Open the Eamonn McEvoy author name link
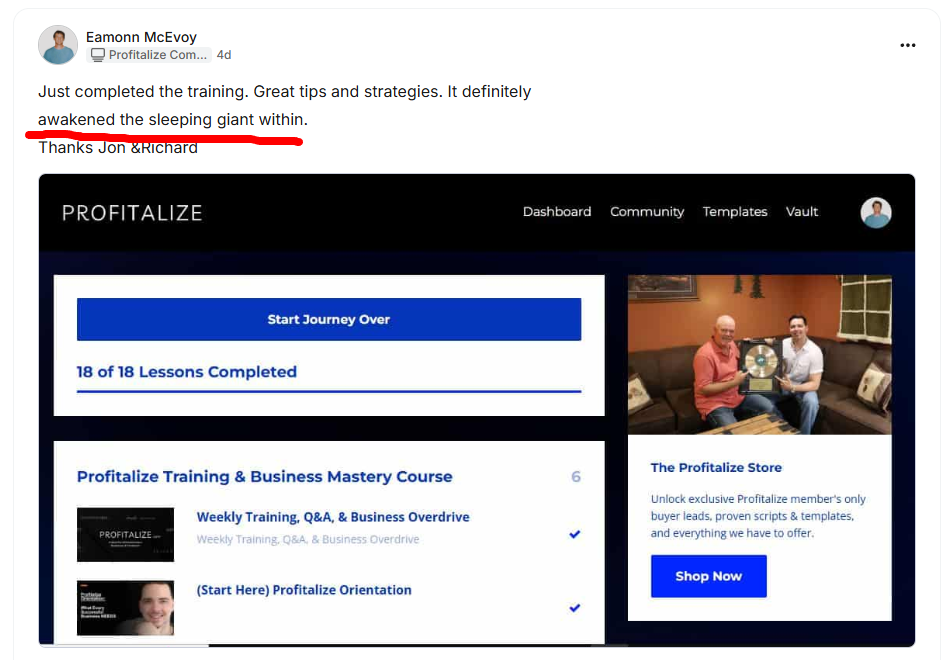 pos(141,37)
